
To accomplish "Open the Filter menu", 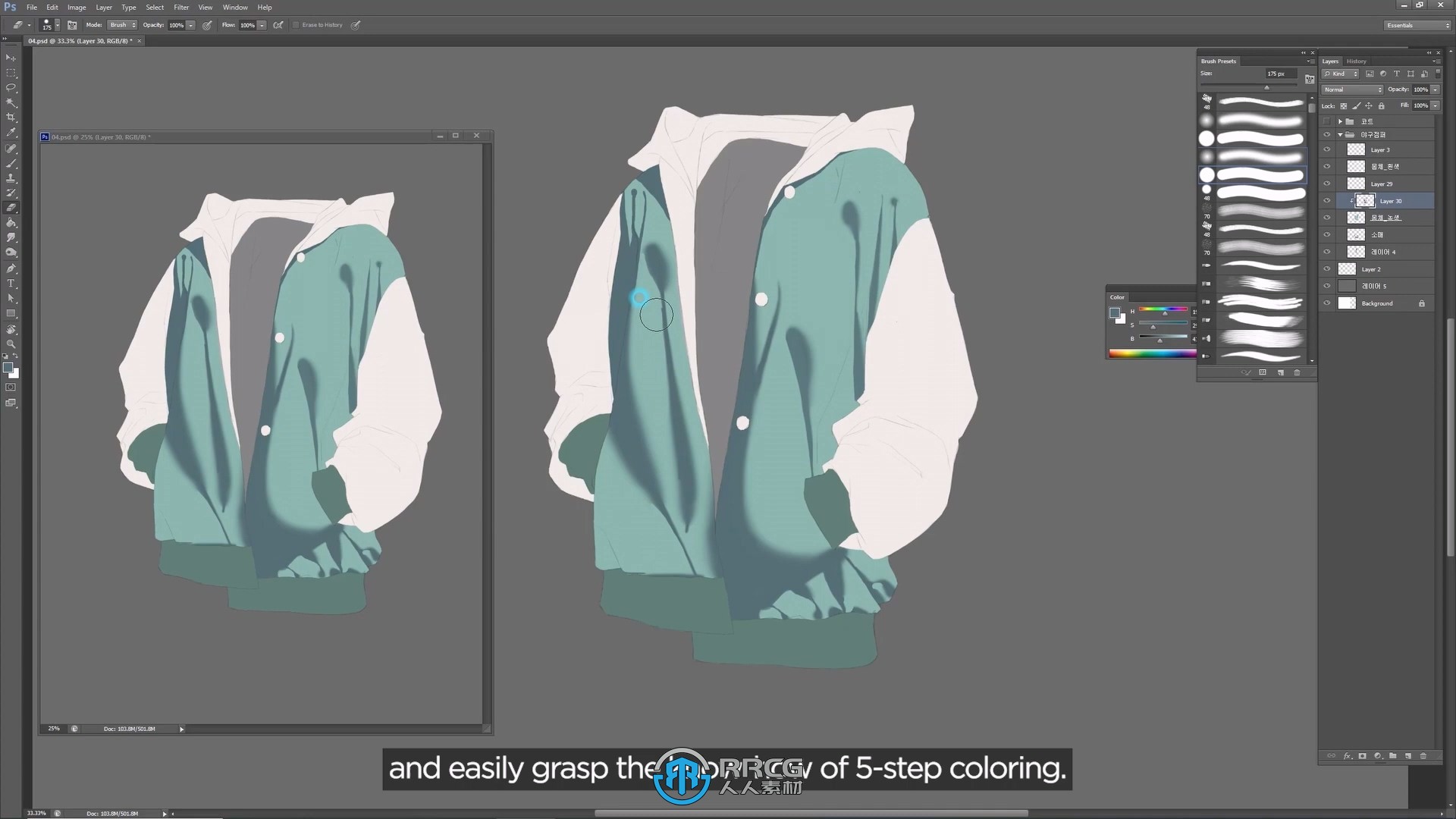I will (181, 8).
